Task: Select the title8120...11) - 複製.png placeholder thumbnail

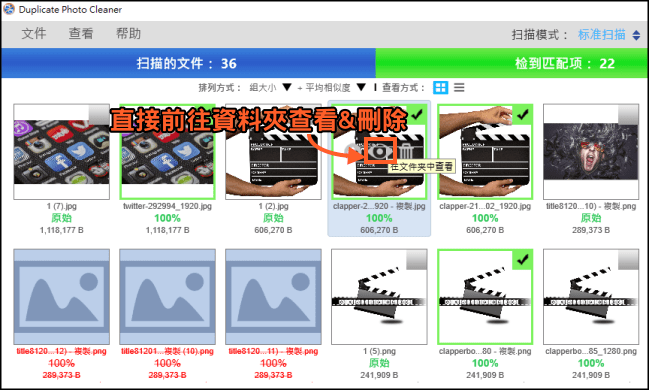Action: tap(273, 296)
